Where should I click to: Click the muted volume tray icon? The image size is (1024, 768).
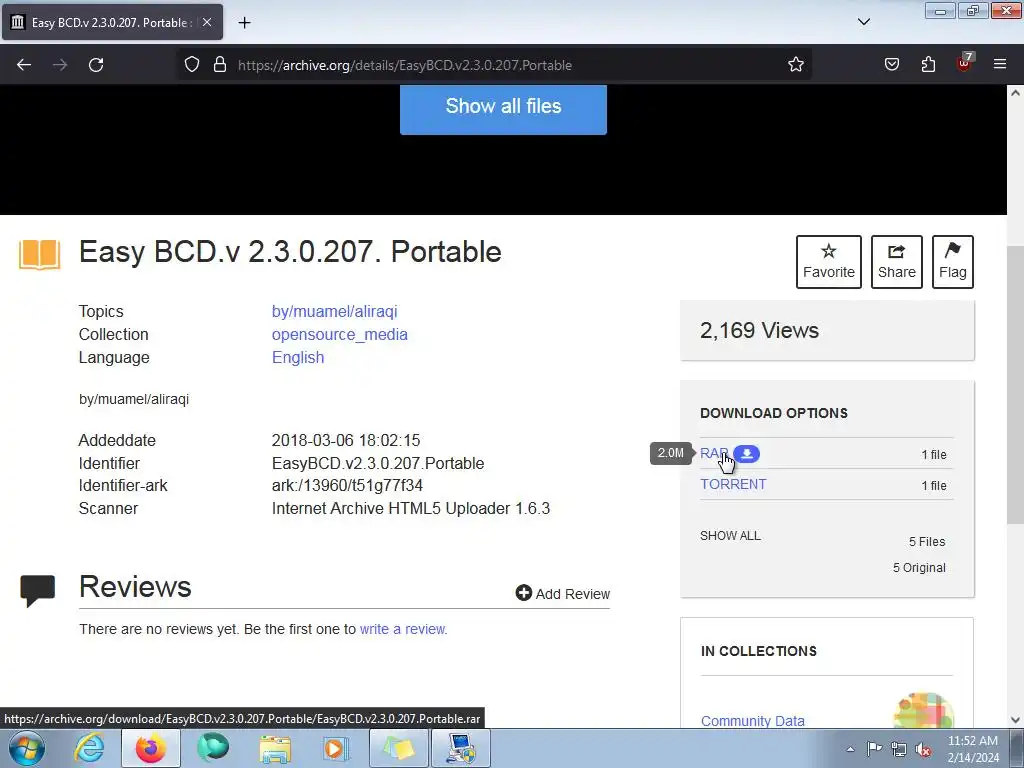[923, 749]
